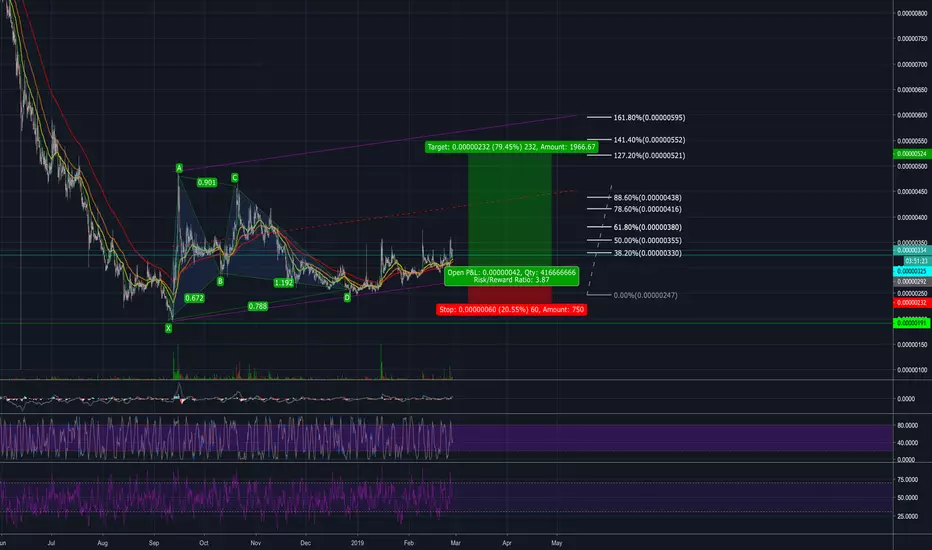Select the green profit zone of the long position
The width and height of the screenshot is (932, 550).
coord(510,208)
